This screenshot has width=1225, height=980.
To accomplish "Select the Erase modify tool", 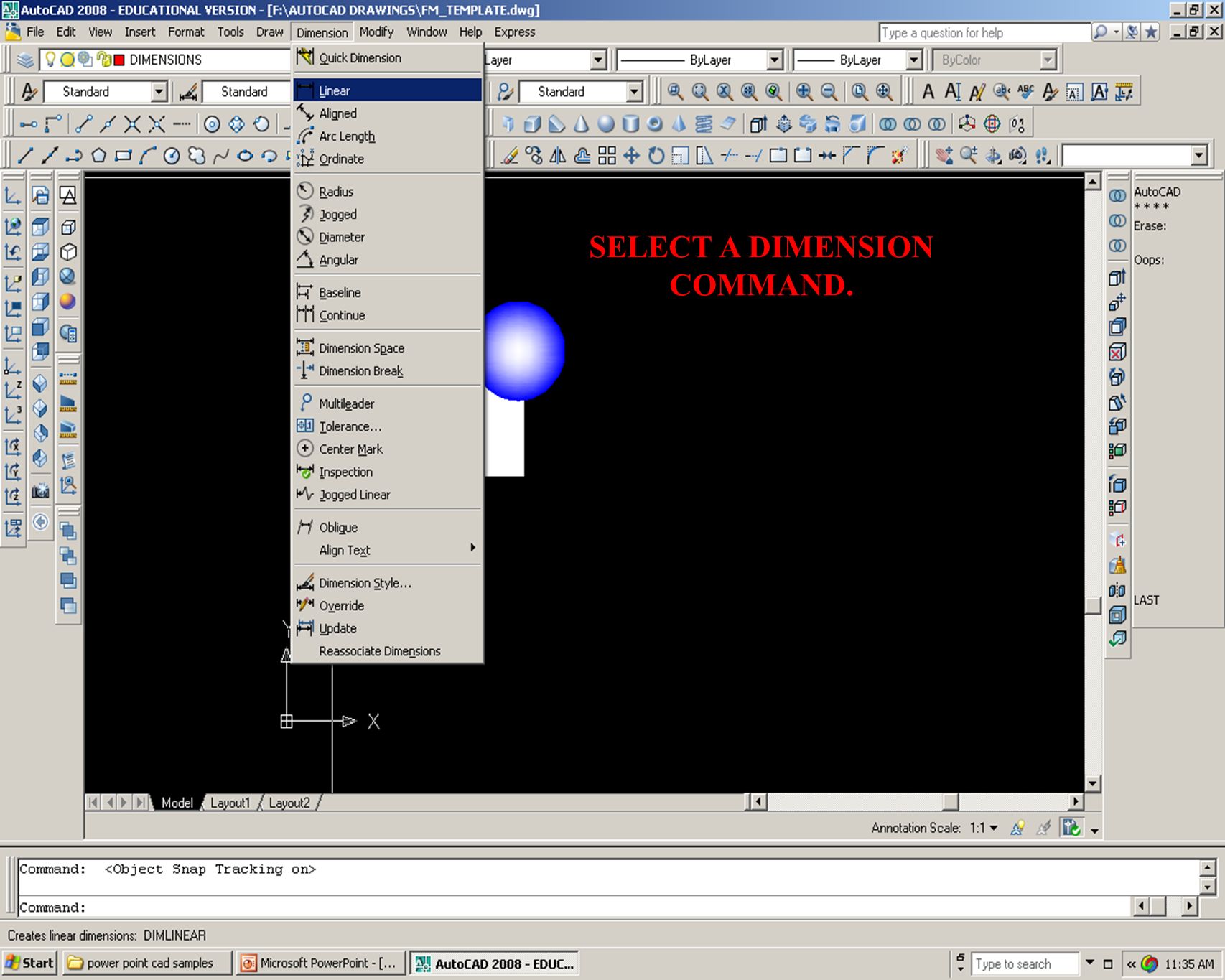I will [x=510, y=155].
